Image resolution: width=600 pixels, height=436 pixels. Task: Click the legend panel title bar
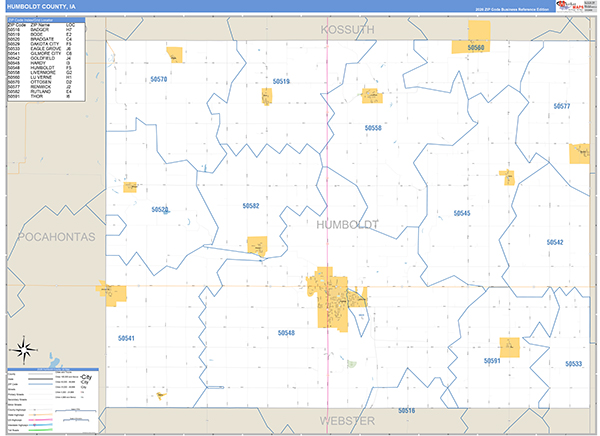point(53,369)
